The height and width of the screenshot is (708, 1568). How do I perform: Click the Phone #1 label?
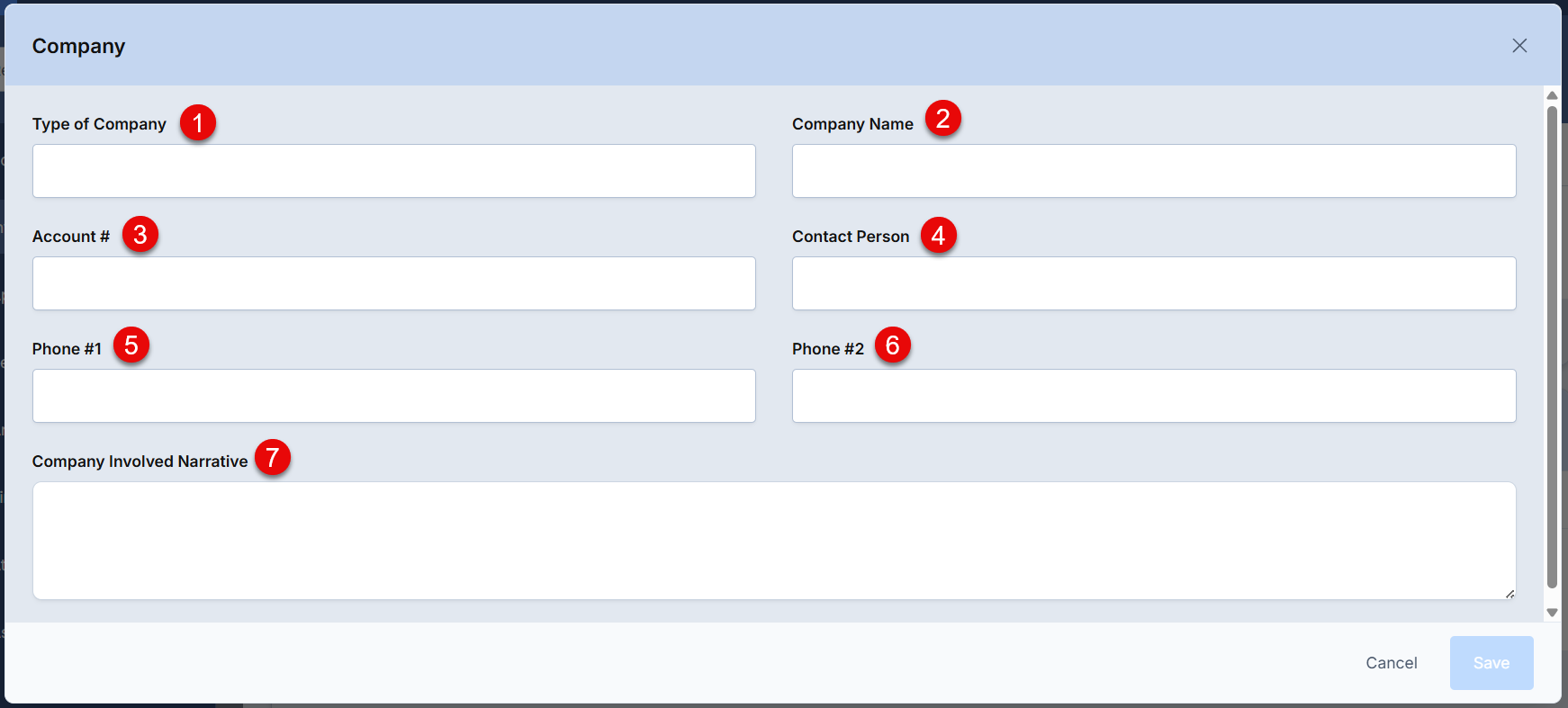pyautogui.click(x=67, y=349)
